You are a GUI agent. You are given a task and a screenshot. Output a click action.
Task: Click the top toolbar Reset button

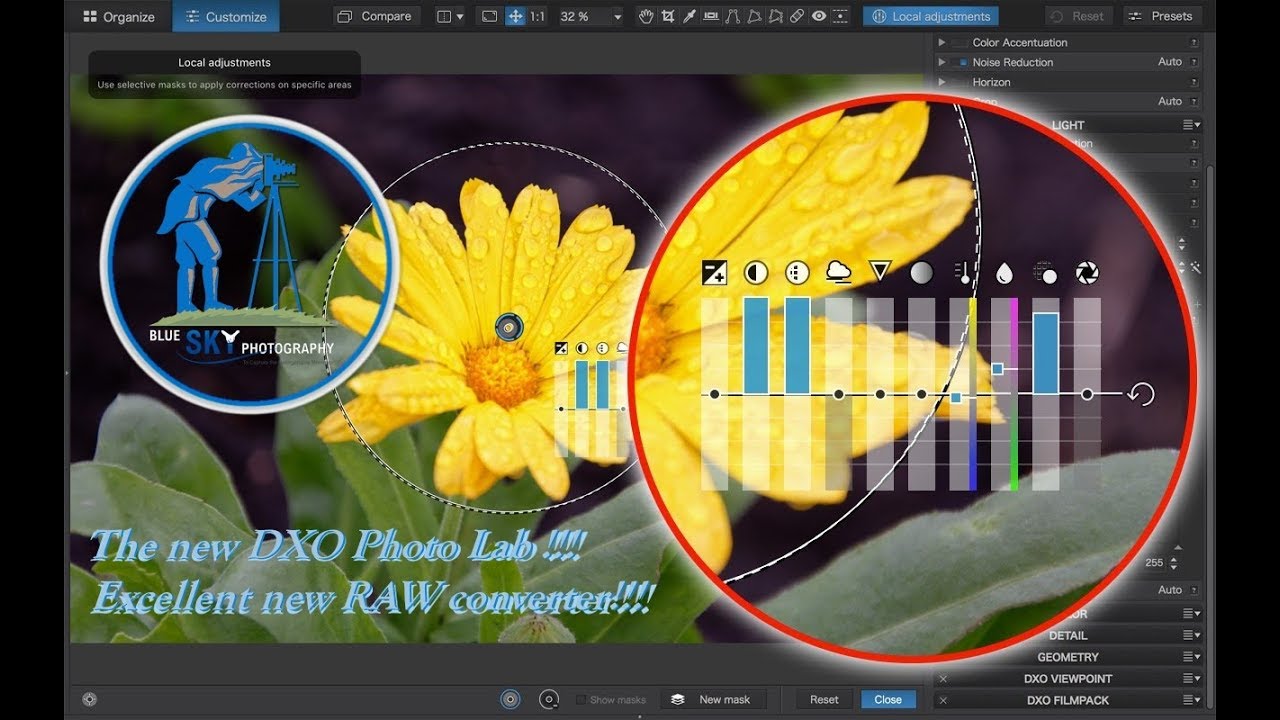click(1079, 16)
